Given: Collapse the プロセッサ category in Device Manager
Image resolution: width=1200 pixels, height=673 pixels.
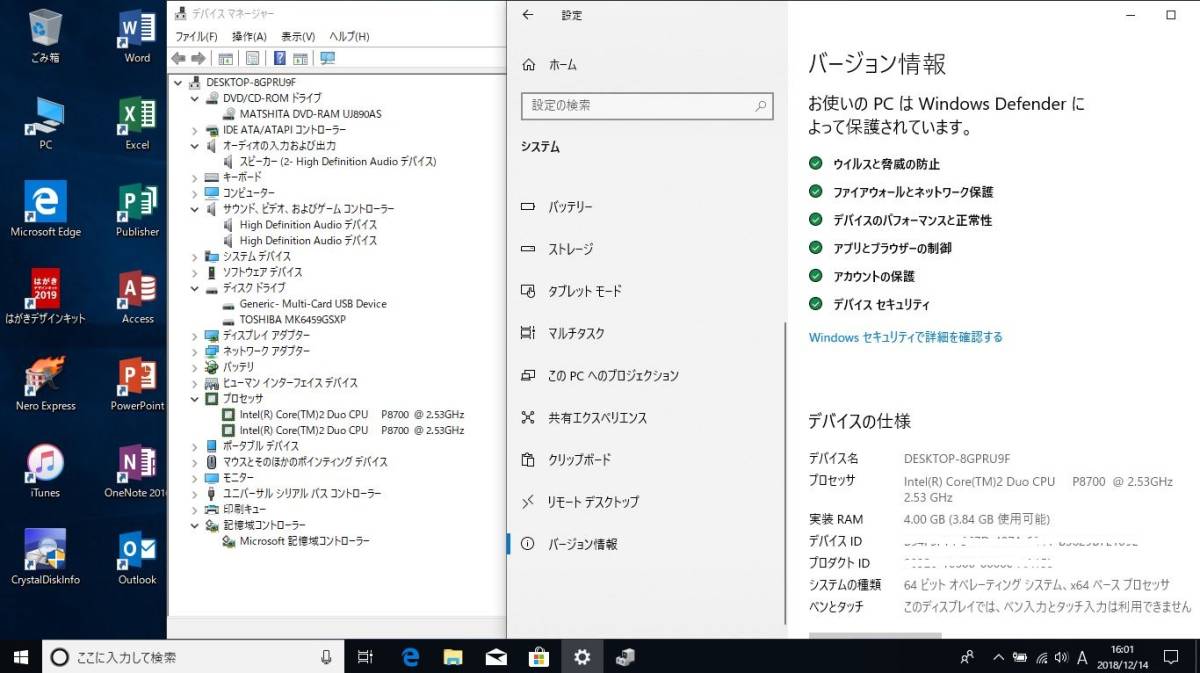Looking at the screenshot, I should (x=196, y=398).
